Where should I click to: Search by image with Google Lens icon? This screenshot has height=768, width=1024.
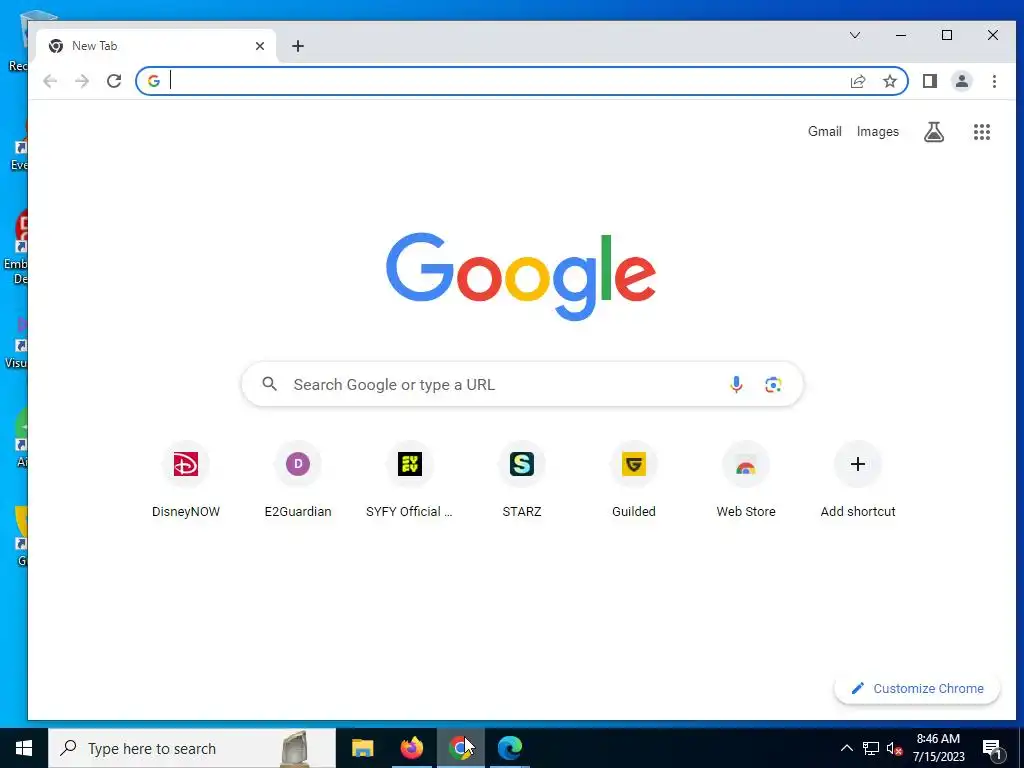773,385
